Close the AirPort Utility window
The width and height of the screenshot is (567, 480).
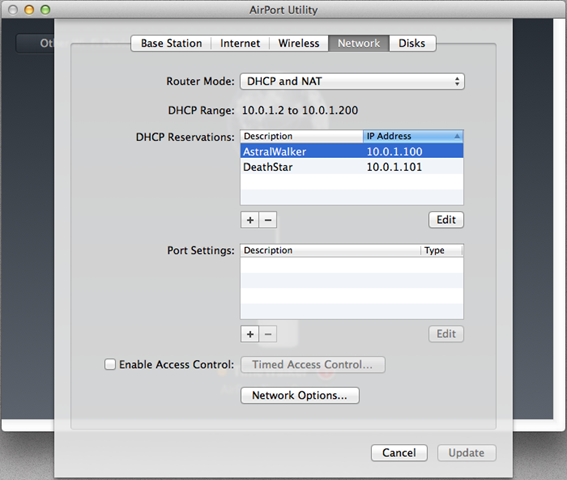(13, 10)
